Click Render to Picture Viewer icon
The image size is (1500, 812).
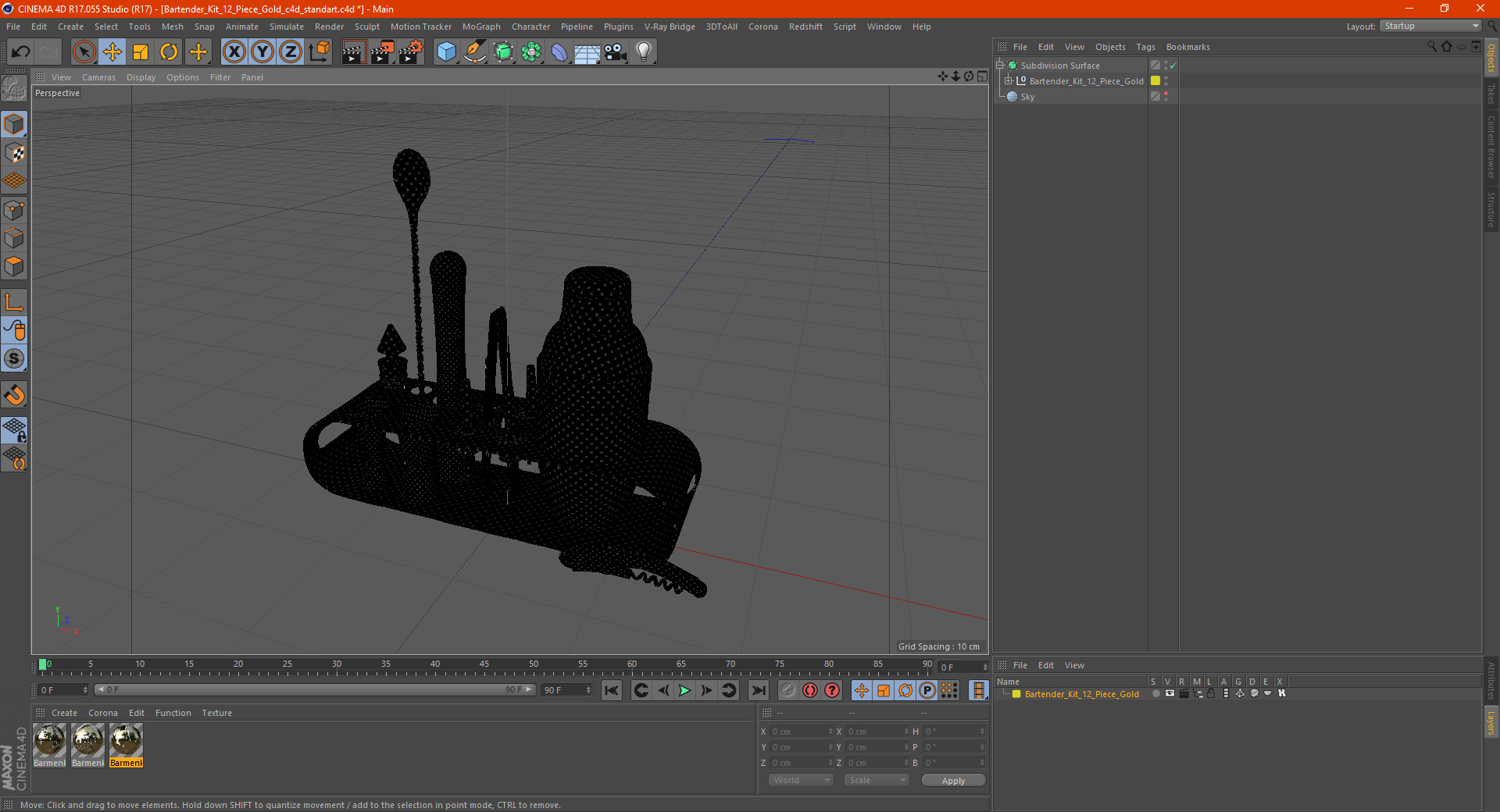(382, 52)
